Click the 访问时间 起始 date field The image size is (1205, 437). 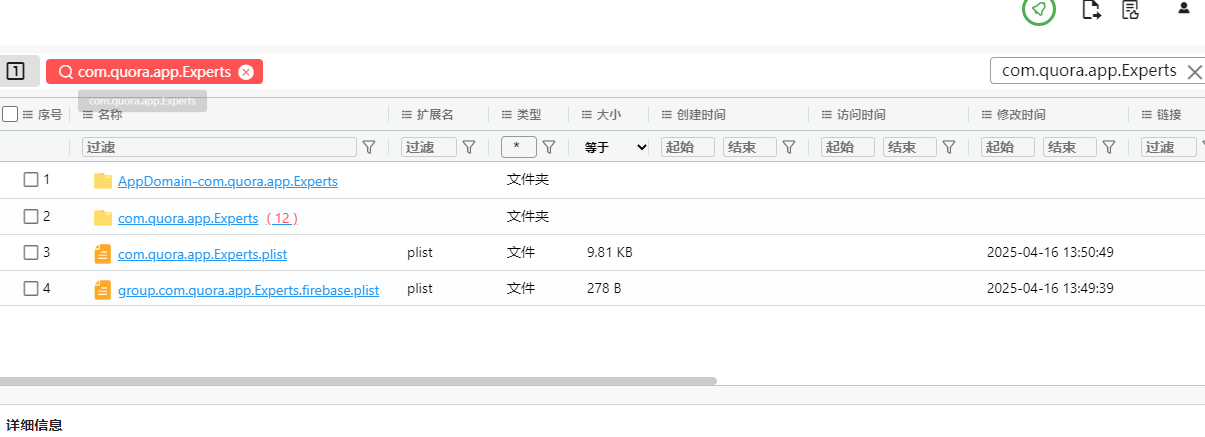point(848,147)
